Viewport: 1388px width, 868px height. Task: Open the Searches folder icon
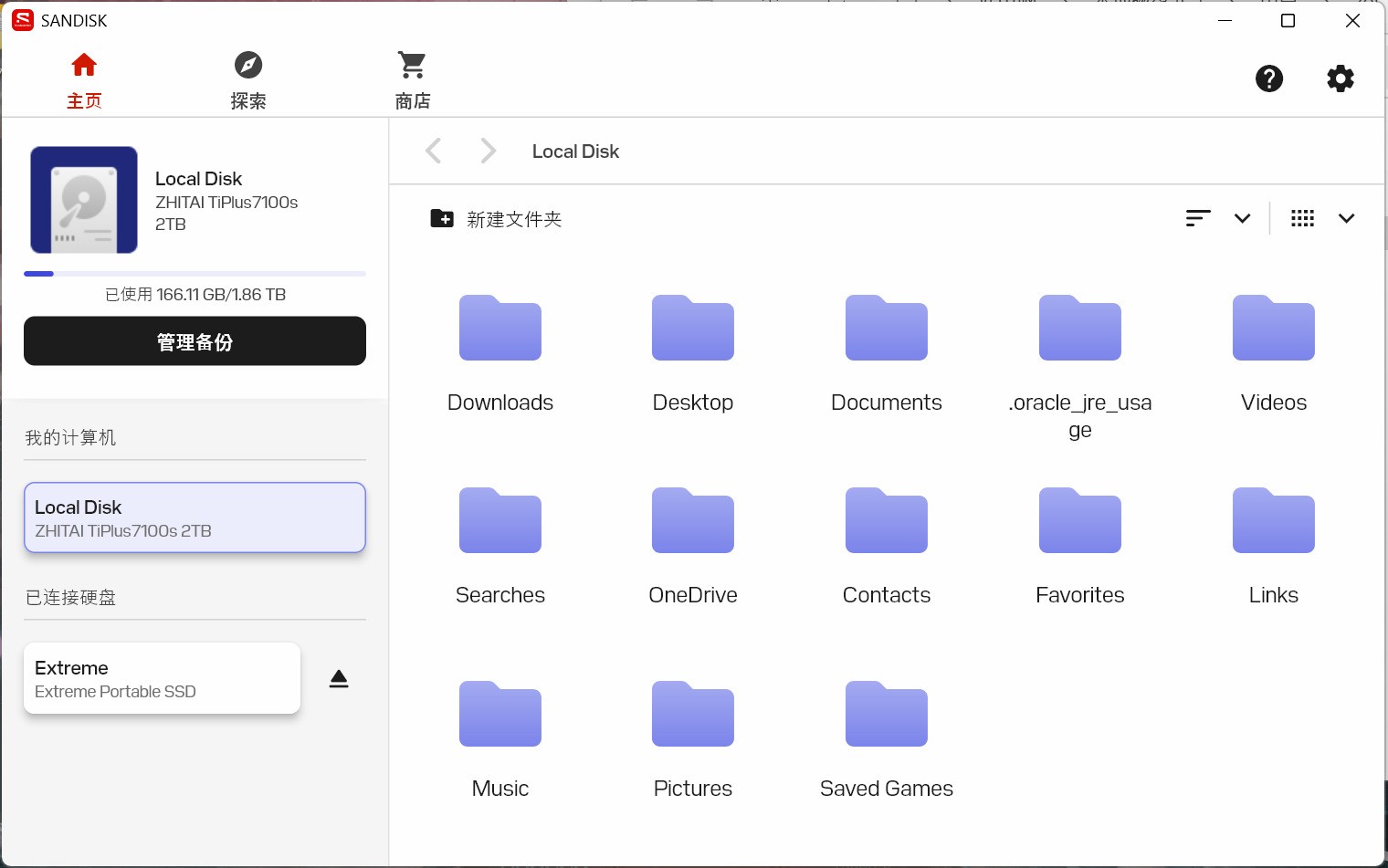pyautogui.click(x=500, y=520)
